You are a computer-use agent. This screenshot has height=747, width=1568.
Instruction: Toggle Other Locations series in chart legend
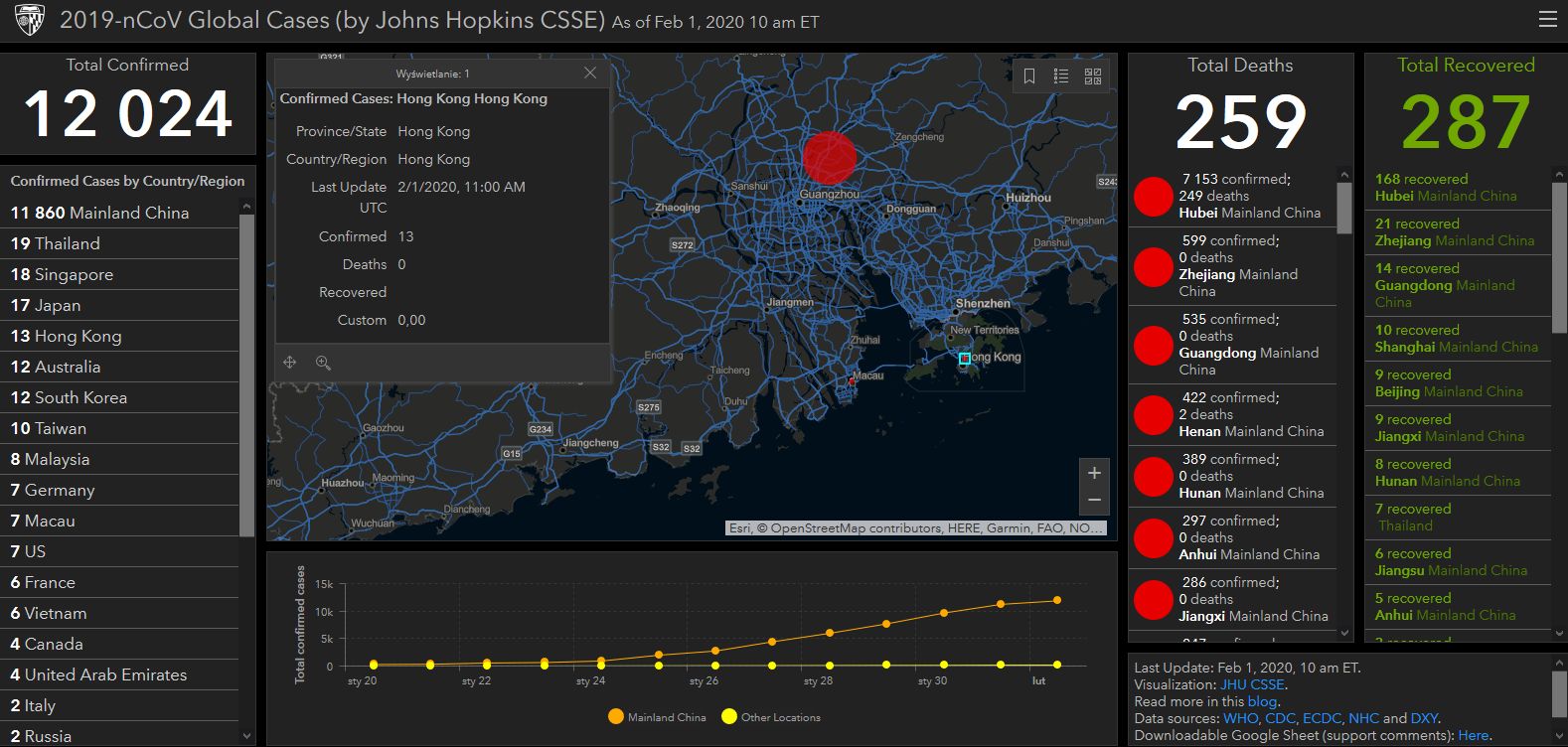(x=771, y=717)
